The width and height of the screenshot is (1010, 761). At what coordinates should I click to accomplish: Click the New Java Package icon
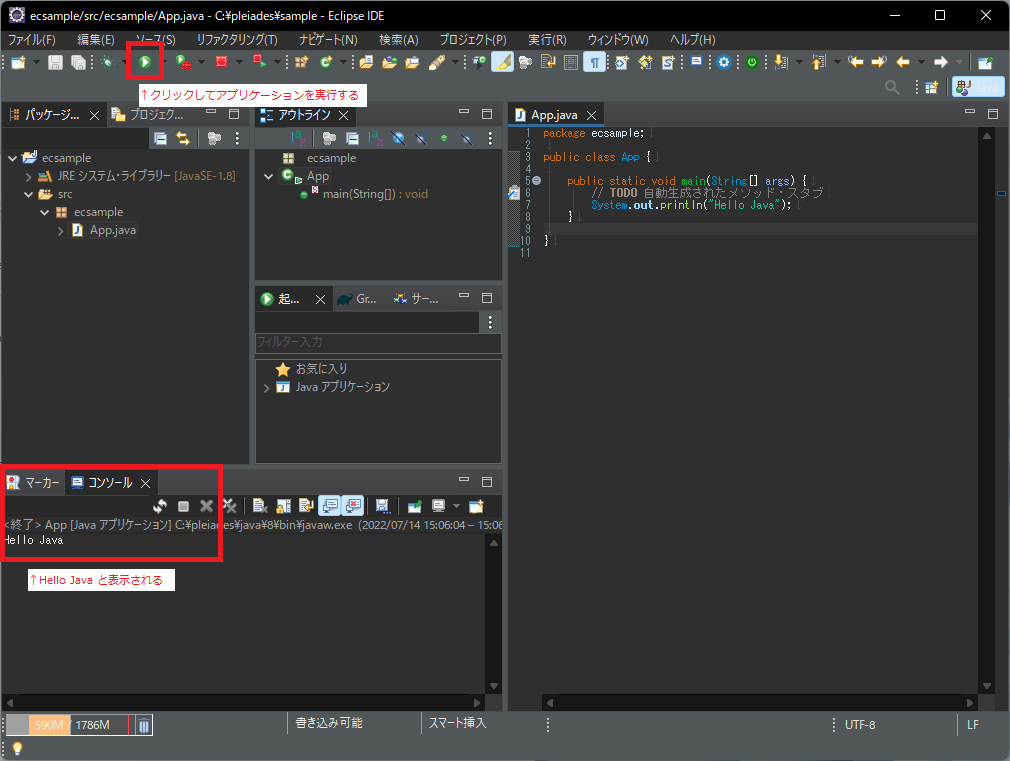[301, 63]
